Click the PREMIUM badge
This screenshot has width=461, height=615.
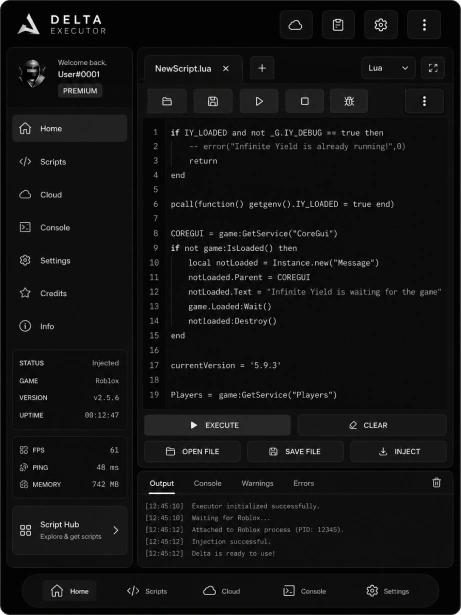click(80, 91)
